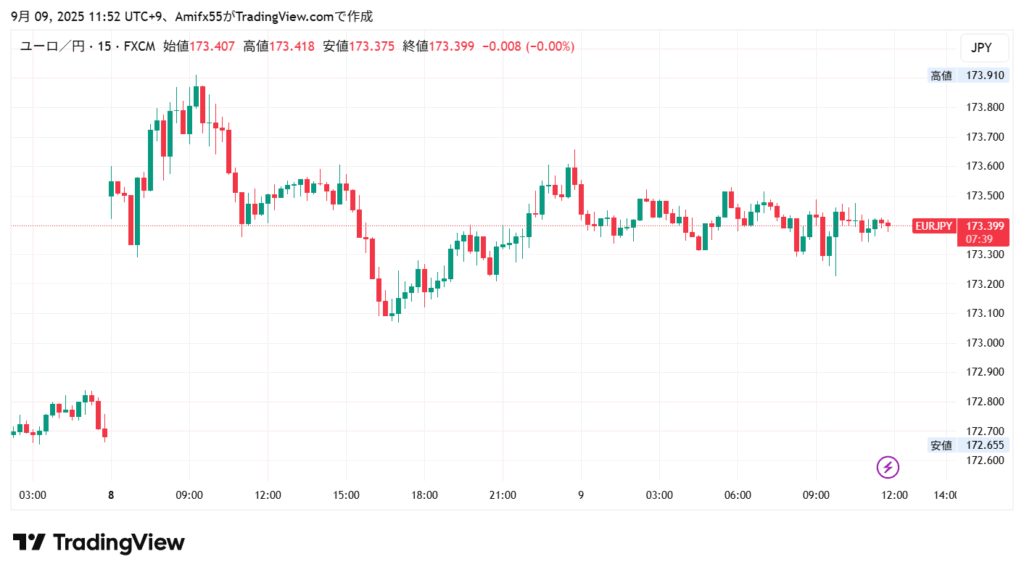The image size is (1024, 575).
Task: Select the 高値 173.910 axis label
Action: [x=967, y=75]
